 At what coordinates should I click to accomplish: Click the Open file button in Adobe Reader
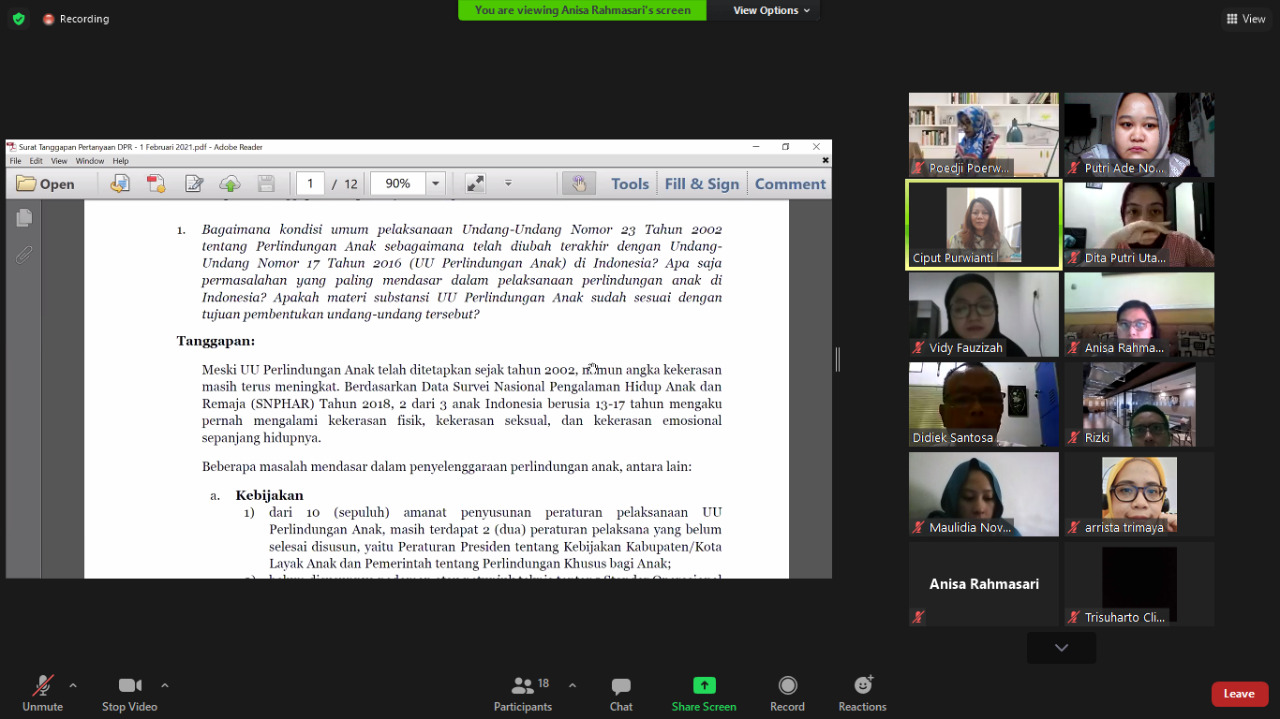point(46,184)
